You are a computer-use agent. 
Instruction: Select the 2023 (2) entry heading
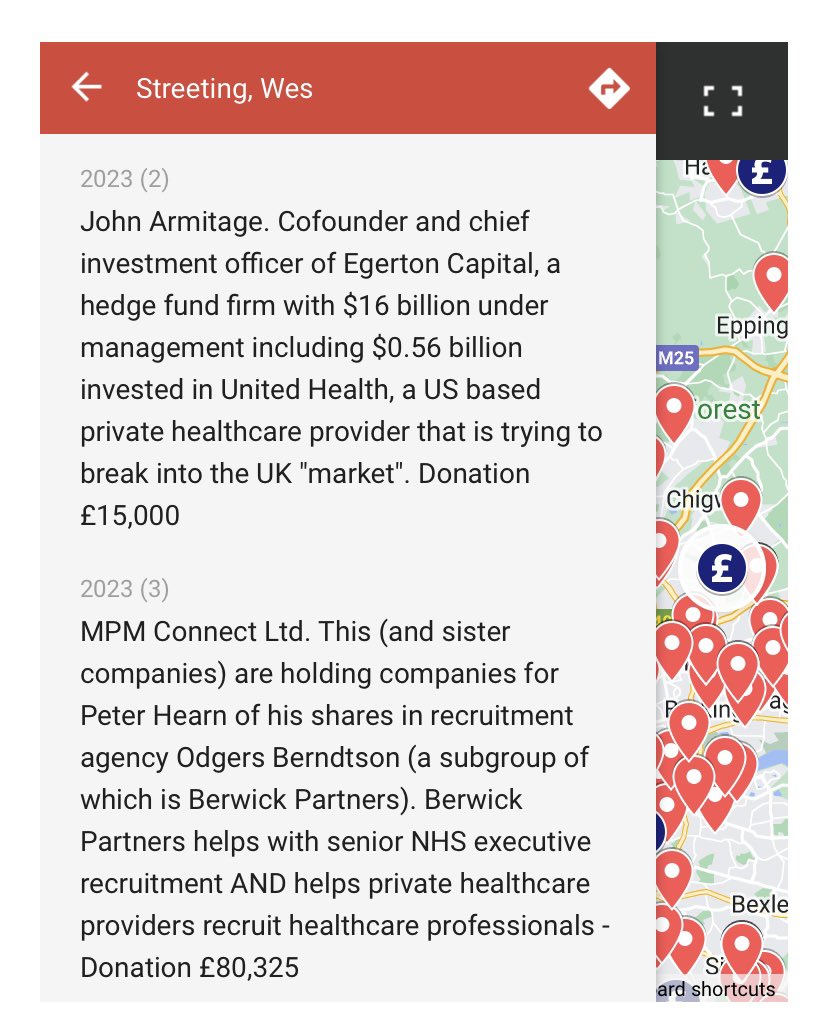click(x=124, y=179)
